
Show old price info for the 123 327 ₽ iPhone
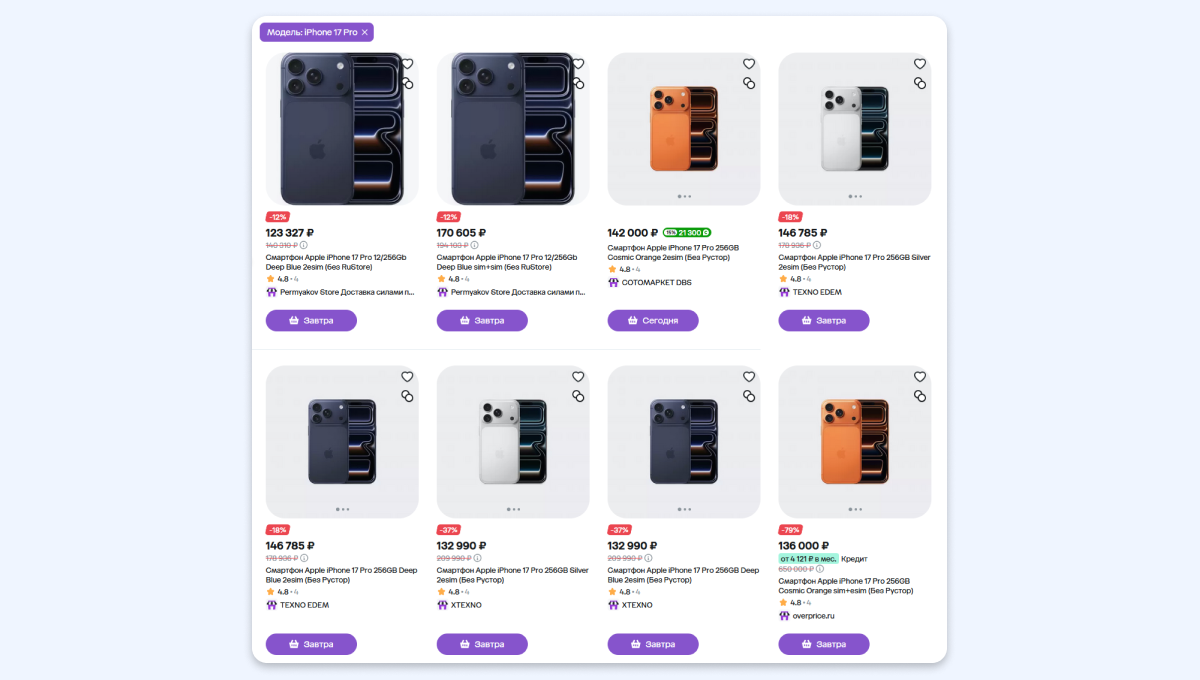pyautogui.click(x=304, y=245)
